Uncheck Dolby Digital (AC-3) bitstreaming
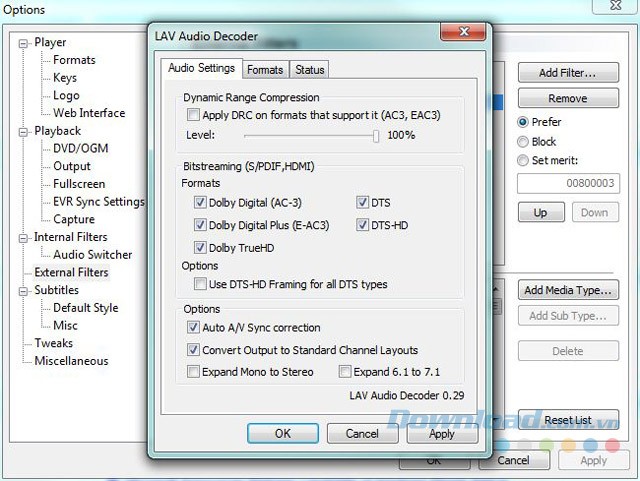 pos(201,203)
